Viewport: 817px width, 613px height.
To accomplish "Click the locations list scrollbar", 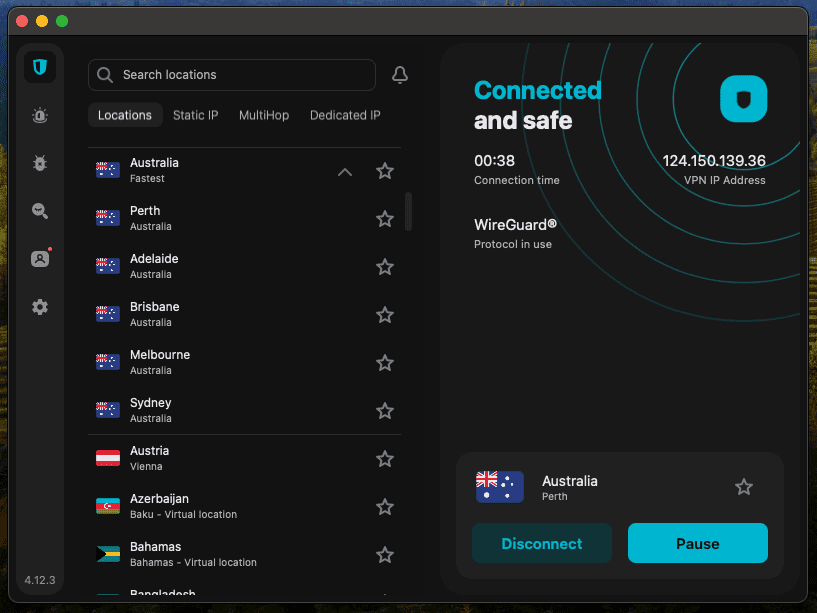I will (408, 211).
